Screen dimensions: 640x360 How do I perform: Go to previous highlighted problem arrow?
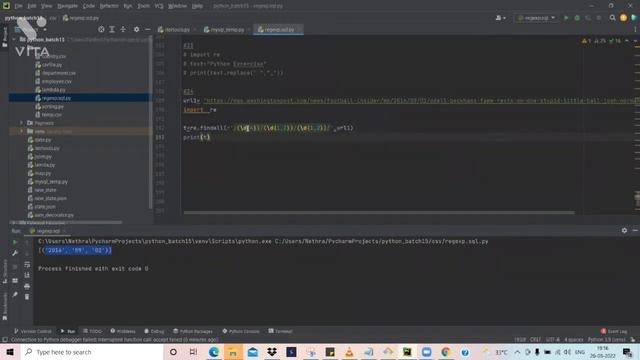click(627, 41)
